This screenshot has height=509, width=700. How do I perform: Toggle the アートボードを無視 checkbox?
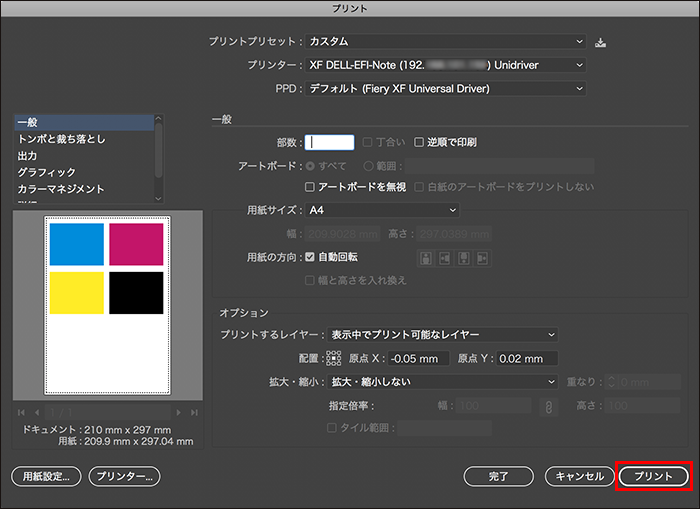310,187
